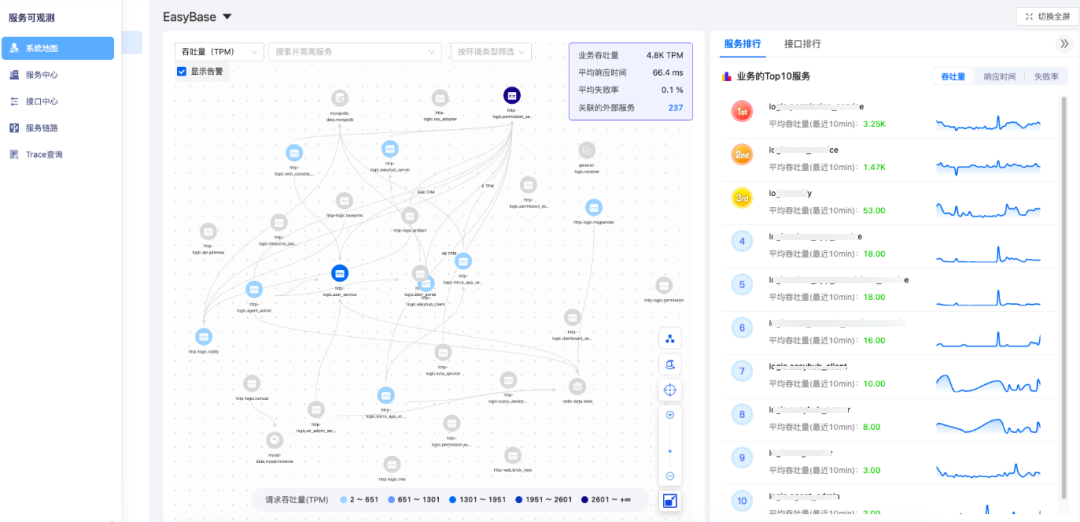Screen dimensions: 1080x522
Task: Click the topology layout icon
Action: point(670,338)
